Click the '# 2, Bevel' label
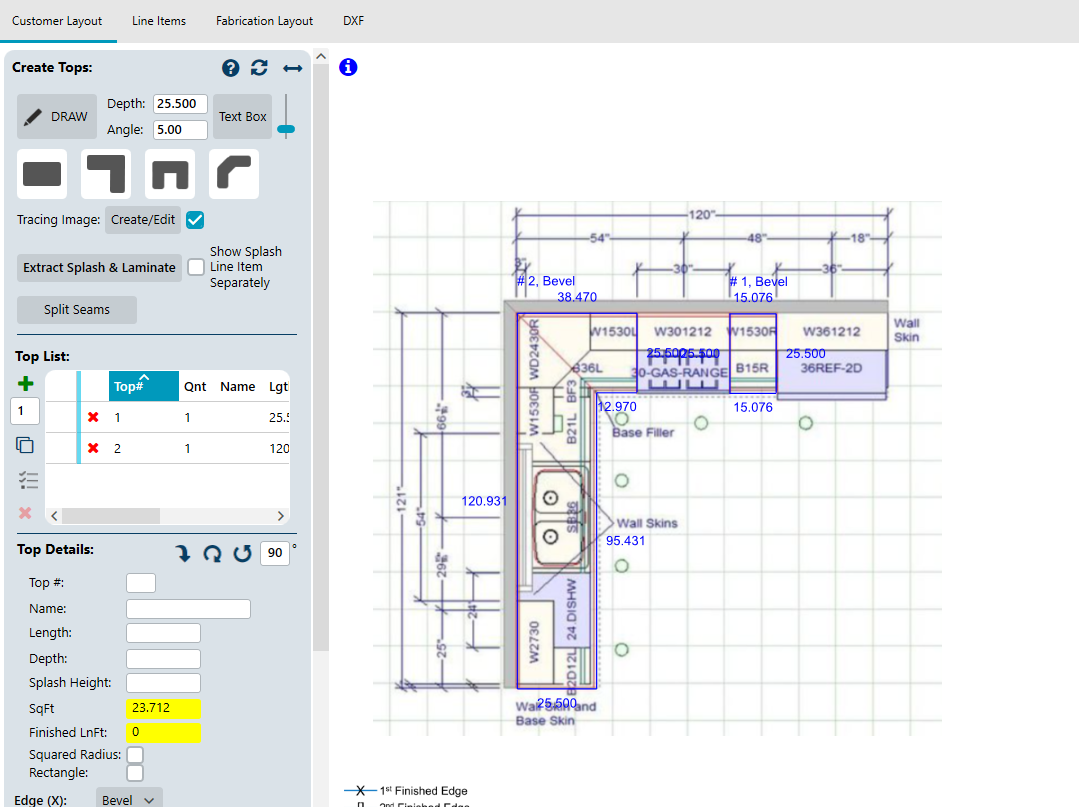The width and height of the screenshot is (1079, 807). (546, 281)
